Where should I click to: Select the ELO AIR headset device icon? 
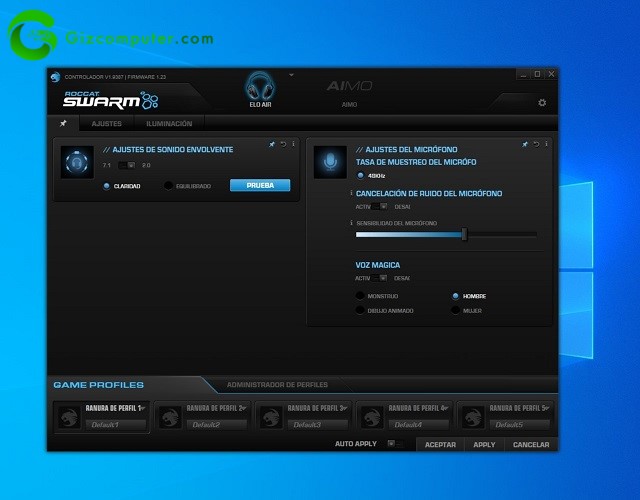point(260,87)
